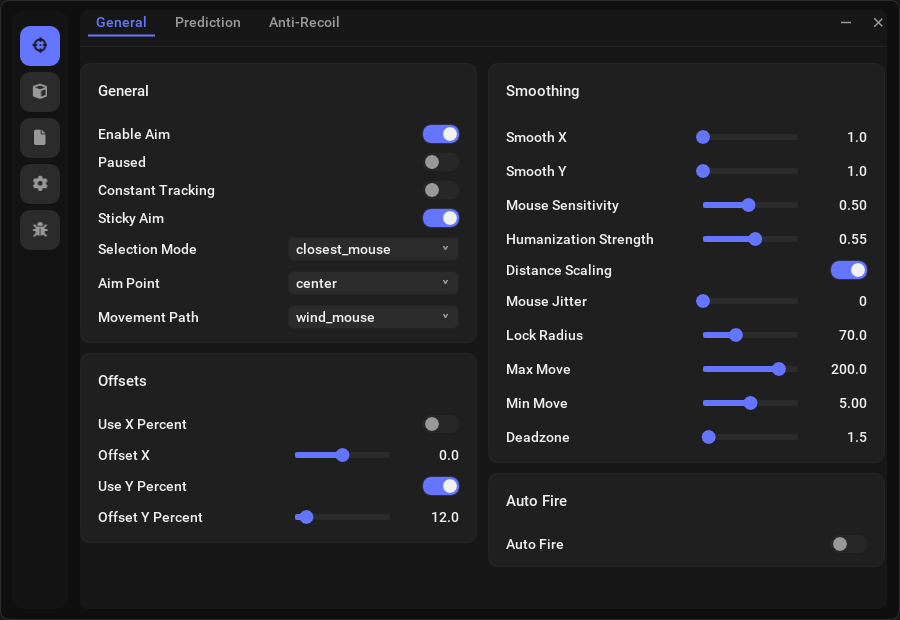Click the Offset X value 0.0
The image size is (900, 620).
(x=449, y=455)
